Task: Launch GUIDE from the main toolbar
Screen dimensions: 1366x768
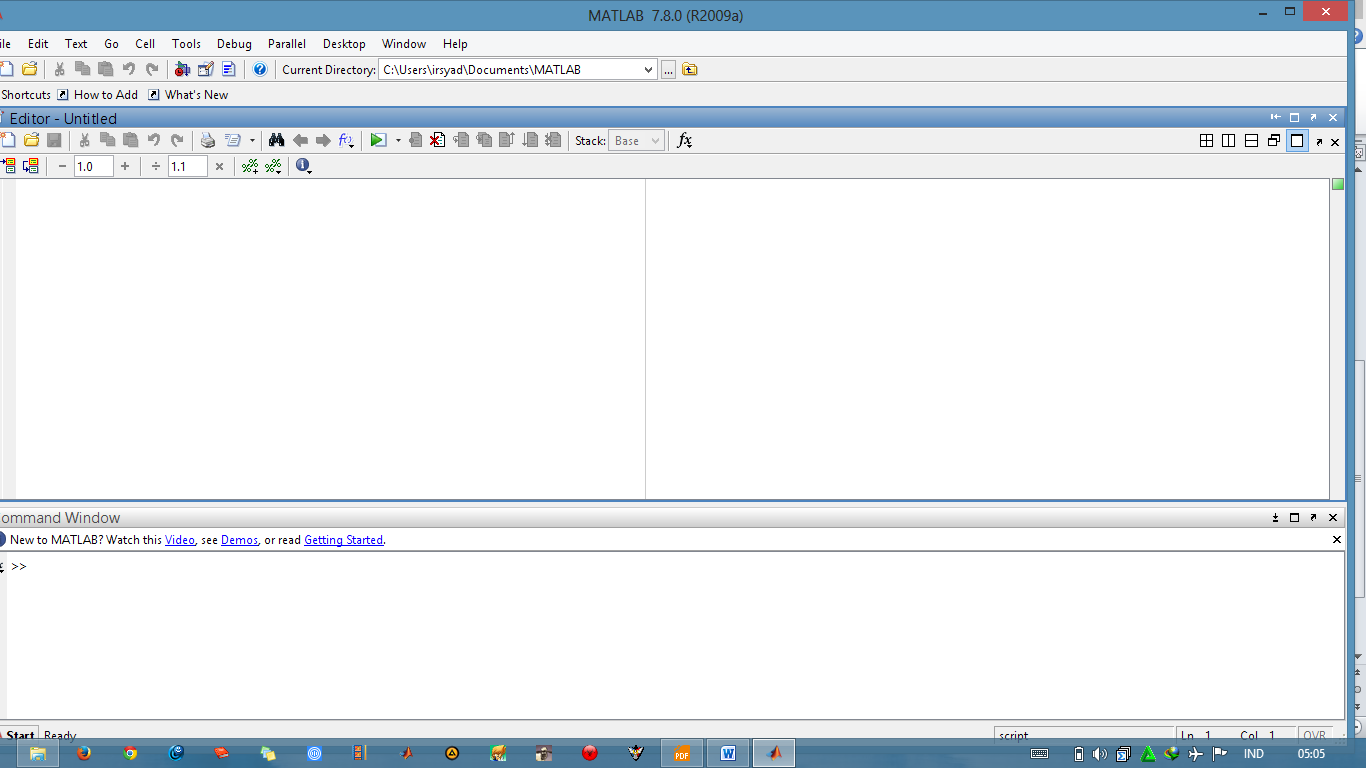Action: point(206,69)
